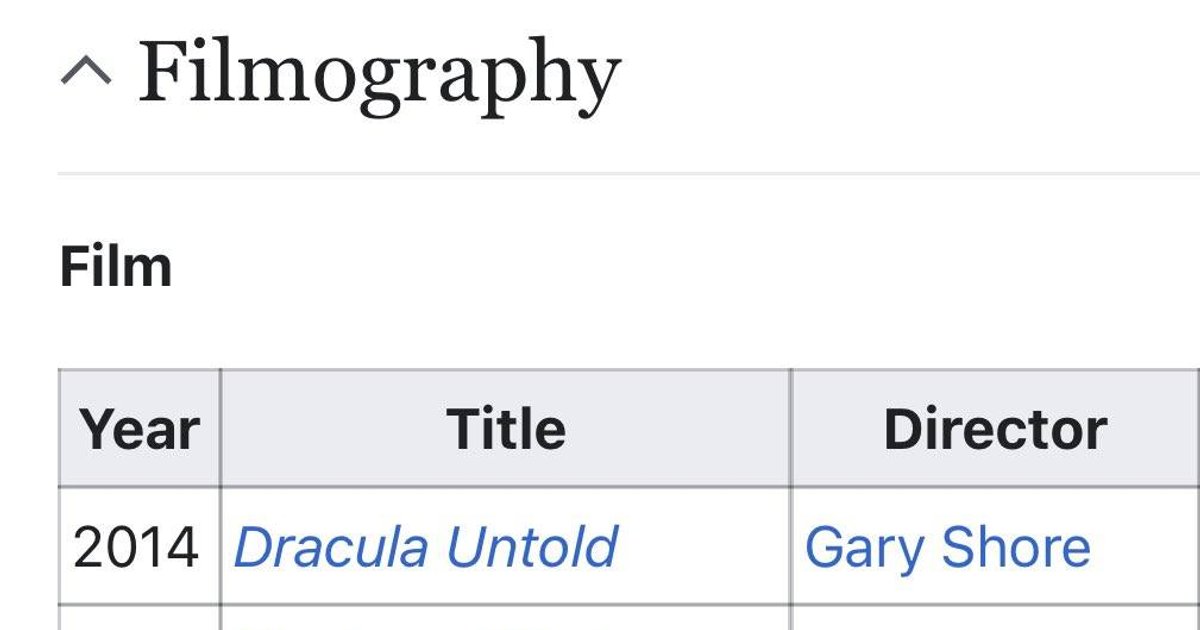Click the Director column header

tap(996, 428)
